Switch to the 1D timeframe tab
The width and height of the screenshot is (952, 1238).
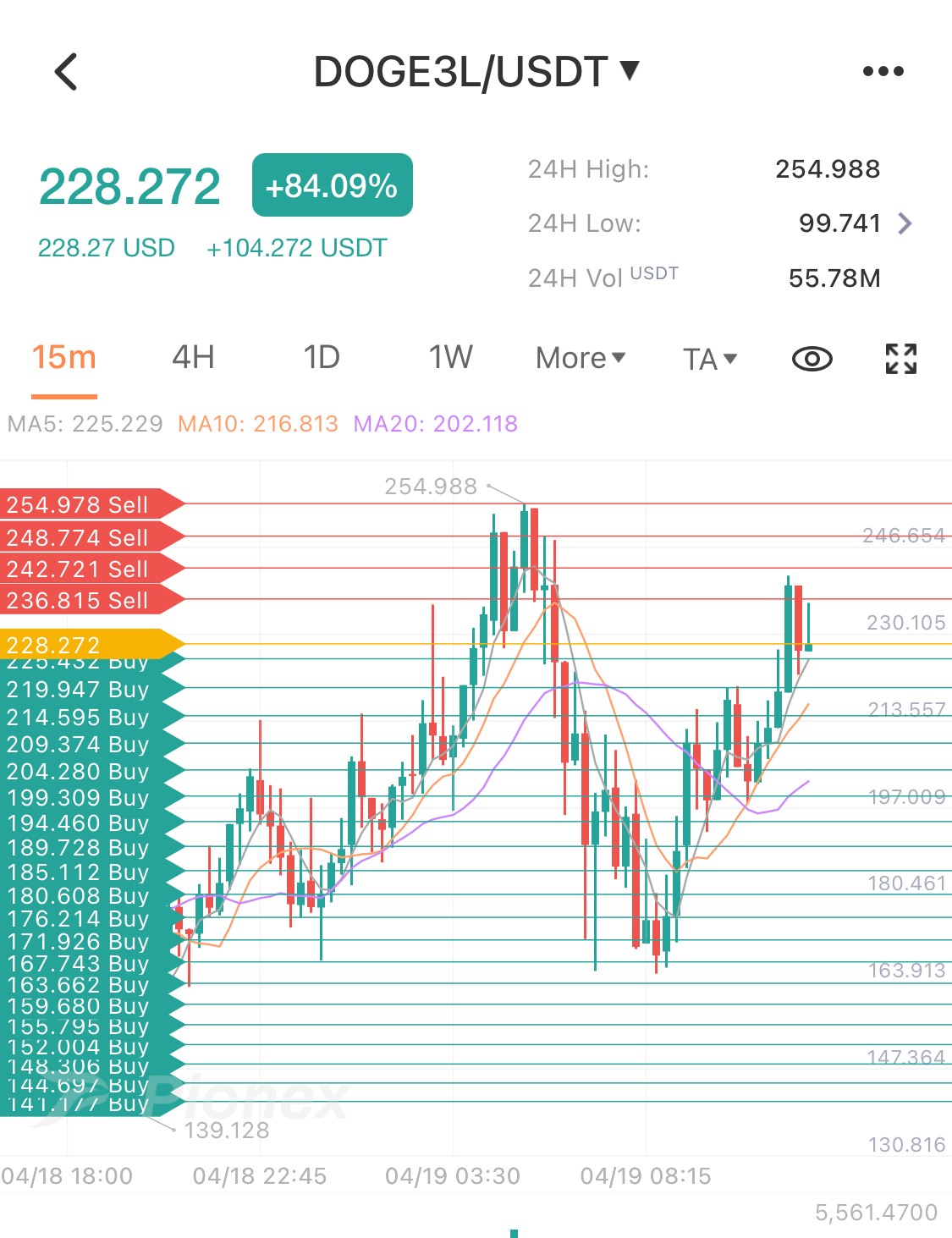tap(322, 357)
